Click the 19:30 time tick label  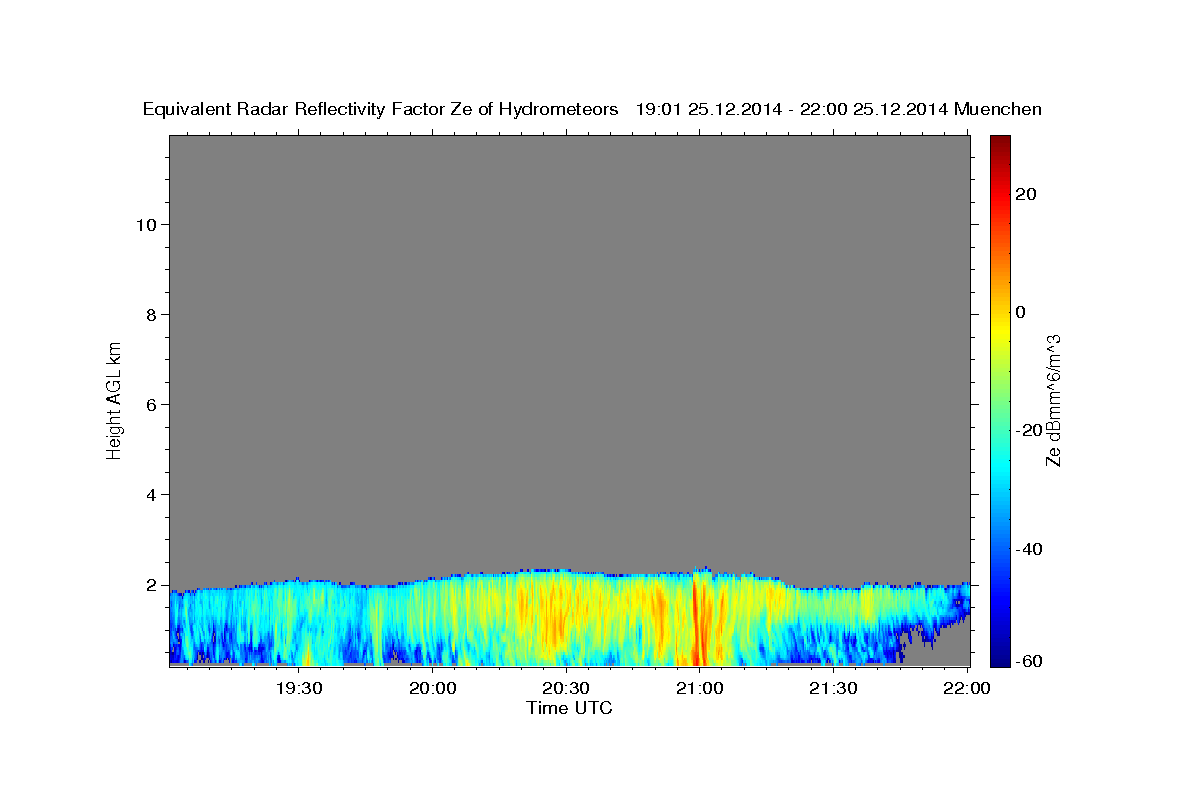coord(299,688)
